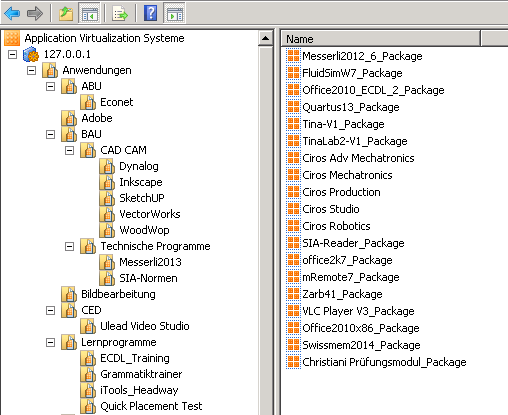
Task: Collapse the Lernprogramme folder node
Action: pyautogui.click(x=50, y=342)
